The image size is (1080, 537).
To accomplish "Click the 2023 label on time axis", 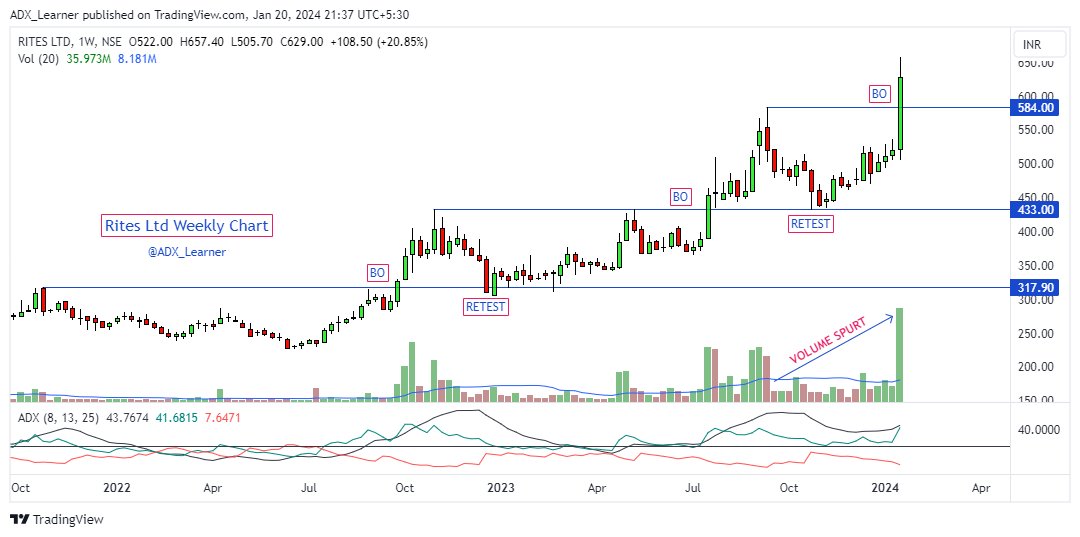I will point(501,488).
